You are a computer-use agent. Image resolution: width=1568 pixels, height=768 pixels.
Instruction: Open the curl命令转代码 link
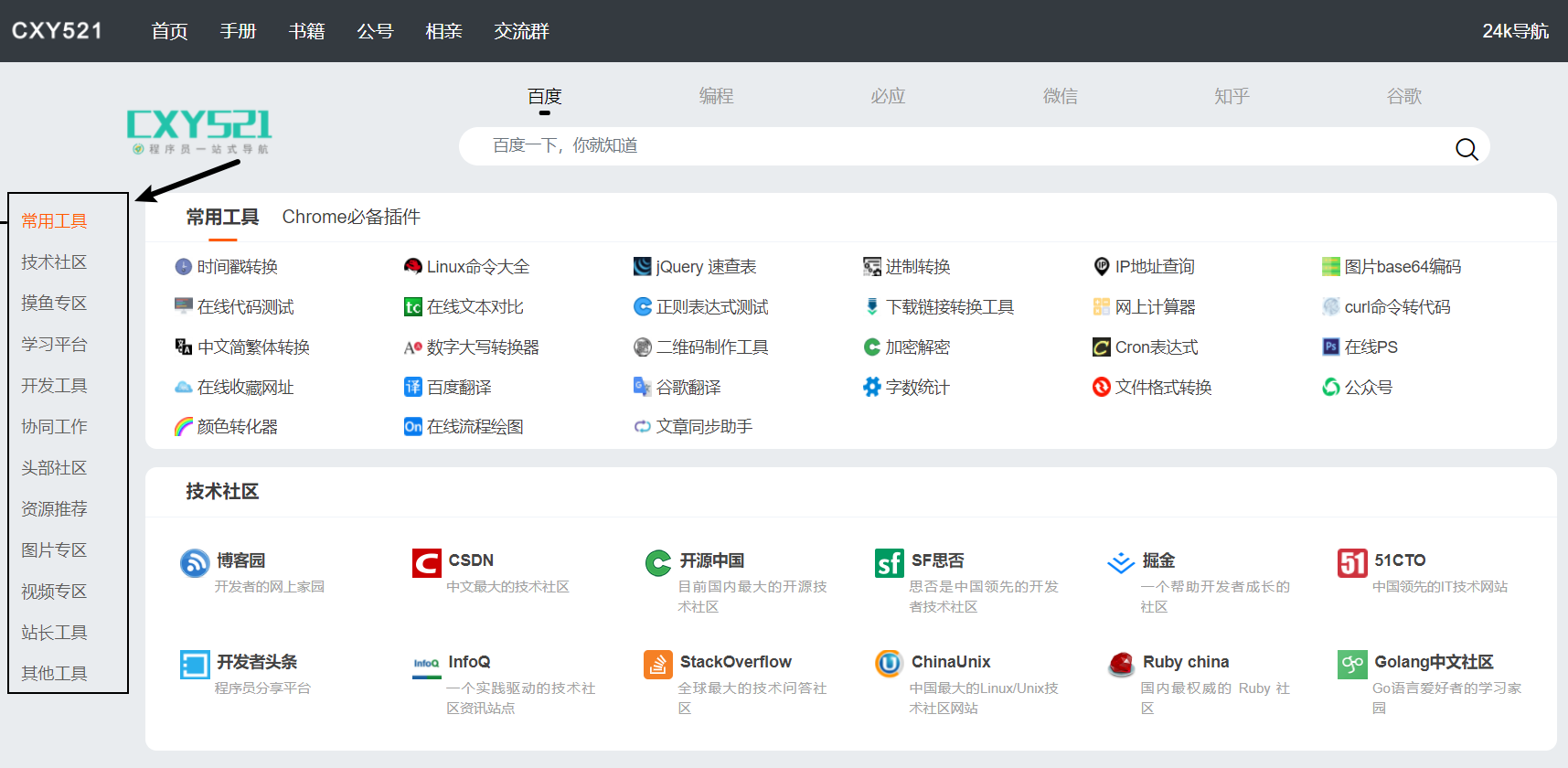coord(1397,307)
